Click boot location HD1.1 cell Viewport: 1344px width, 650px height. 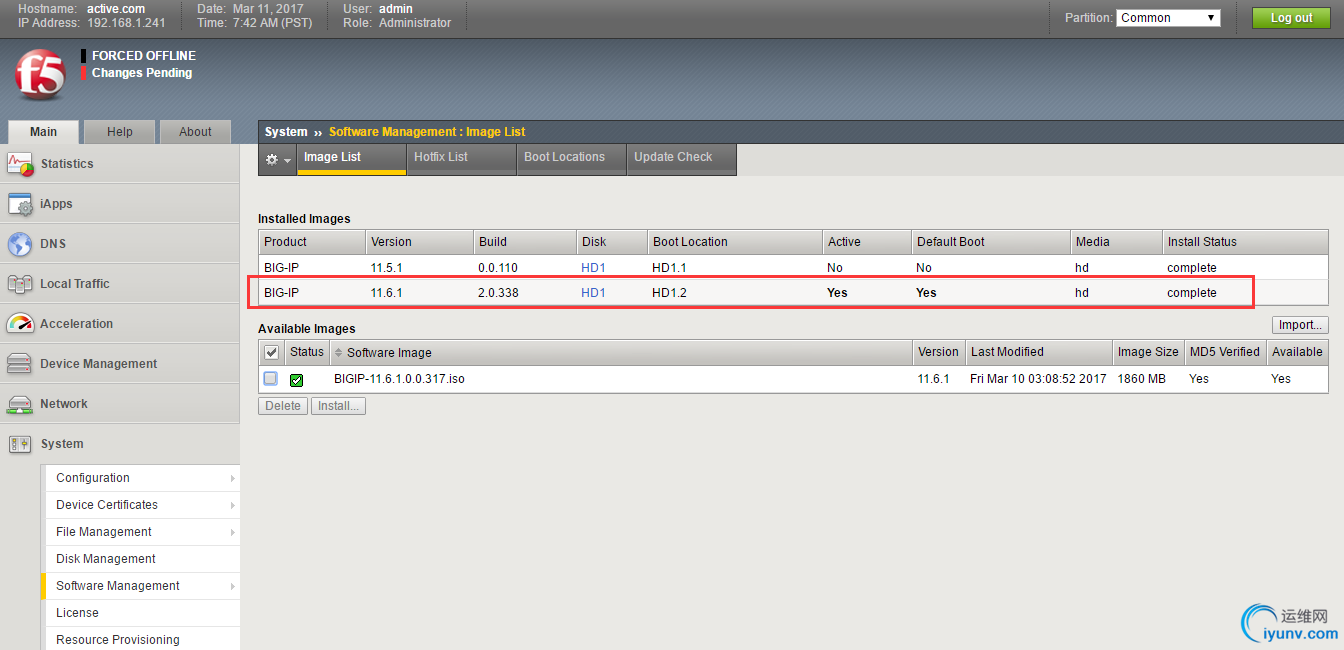[669, 268]
